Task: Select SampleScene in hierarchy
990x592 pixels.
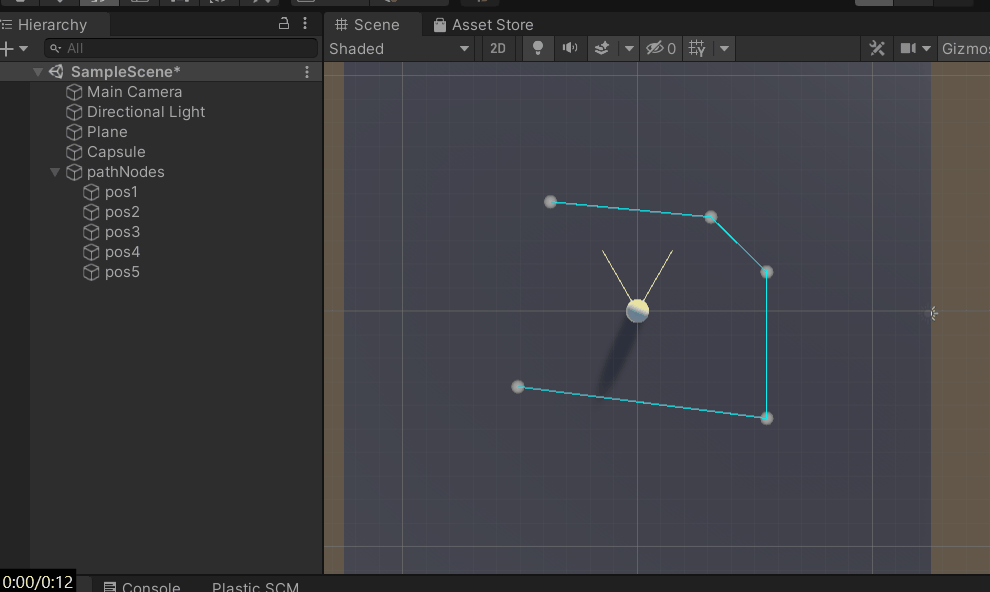Action: [x=125, y=72]
